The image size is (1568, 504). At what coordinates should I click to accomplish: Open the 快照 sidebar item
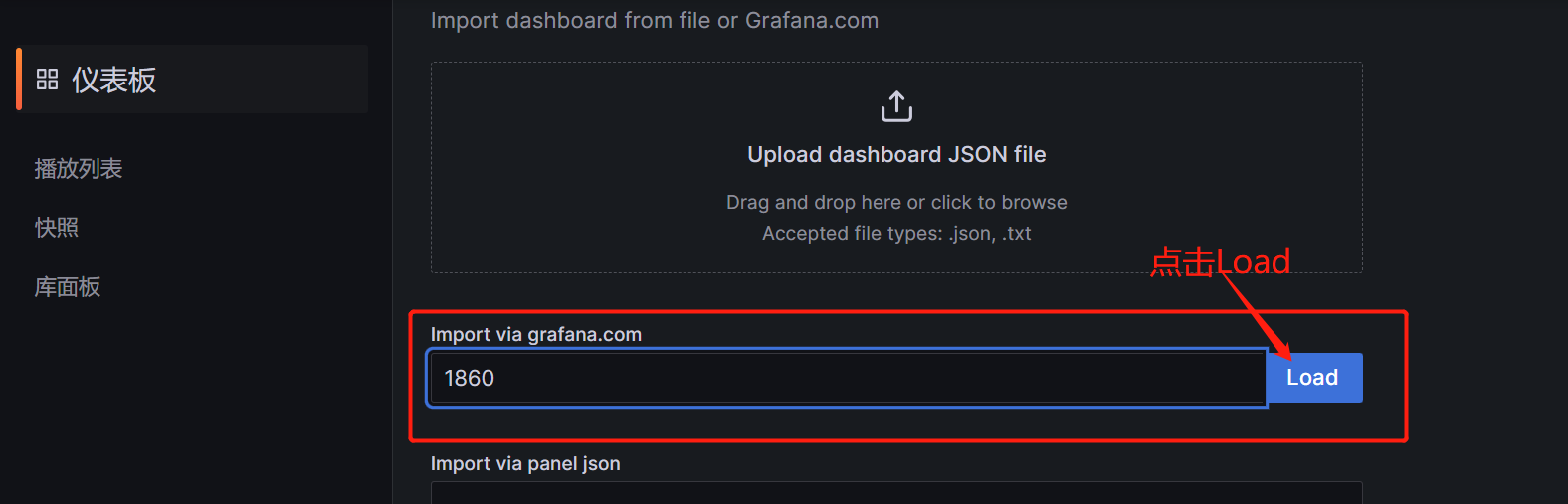(57, 228)
